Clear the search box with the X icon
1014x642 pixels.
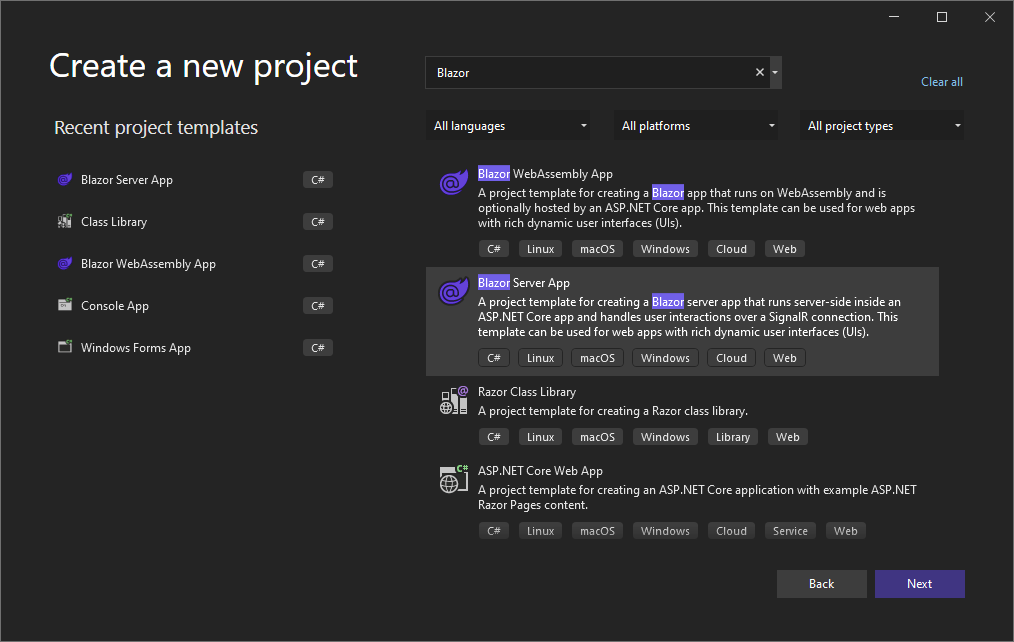pyautogui.click(x=760, y=72)
